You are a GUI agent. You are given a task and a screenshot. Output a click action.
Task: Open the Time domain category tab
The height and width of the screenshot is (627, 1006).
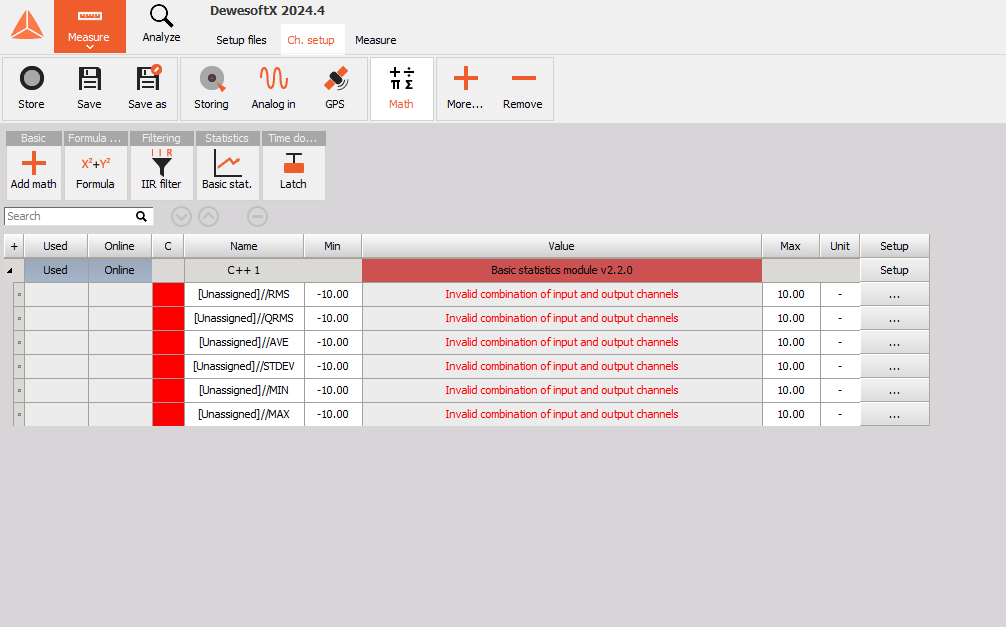tap(293, 138)
